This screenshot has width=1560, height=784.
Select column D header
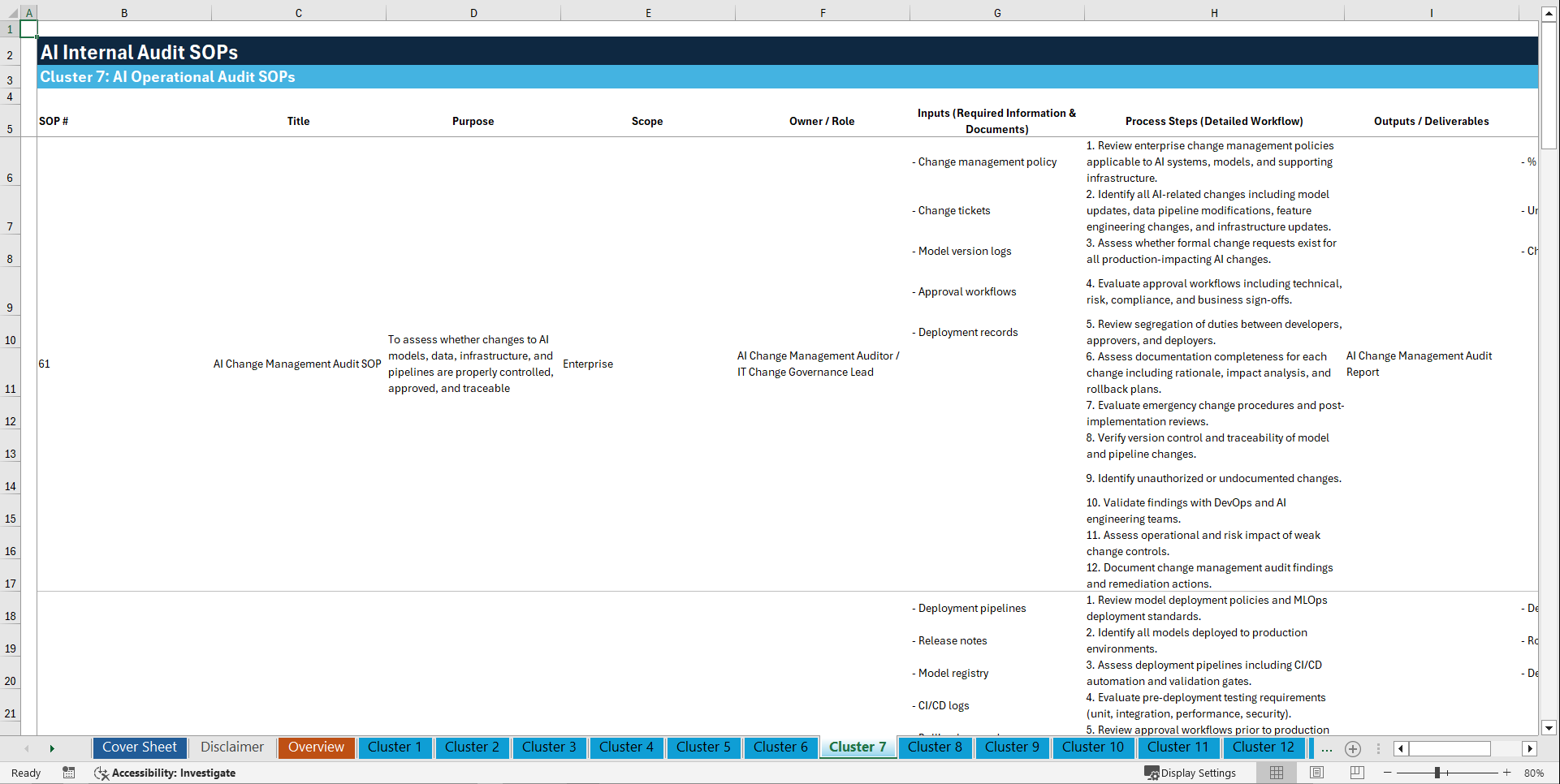[473, 13]
